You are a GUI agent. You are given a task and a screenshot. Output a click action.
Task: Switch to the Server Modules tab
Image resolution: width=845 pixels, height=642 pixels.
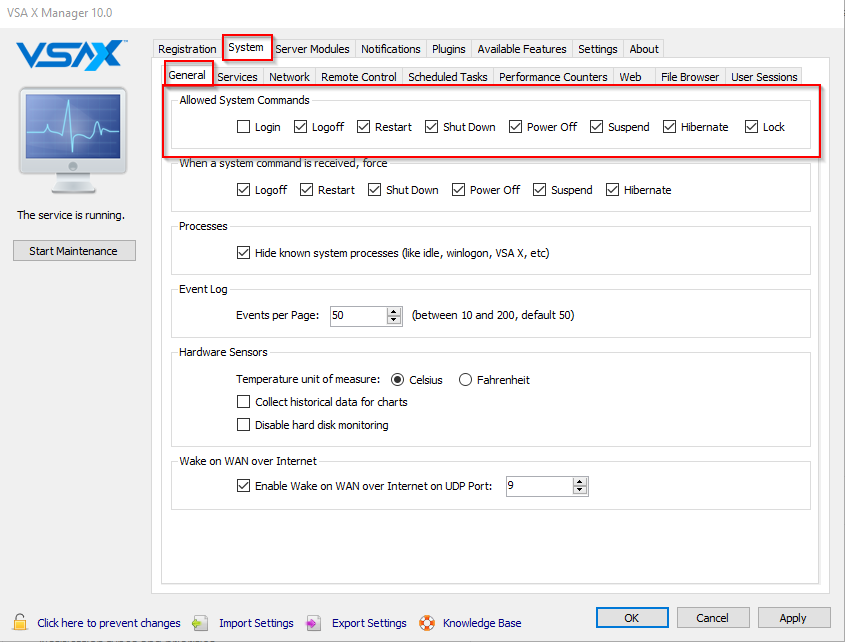click(313, 49)
